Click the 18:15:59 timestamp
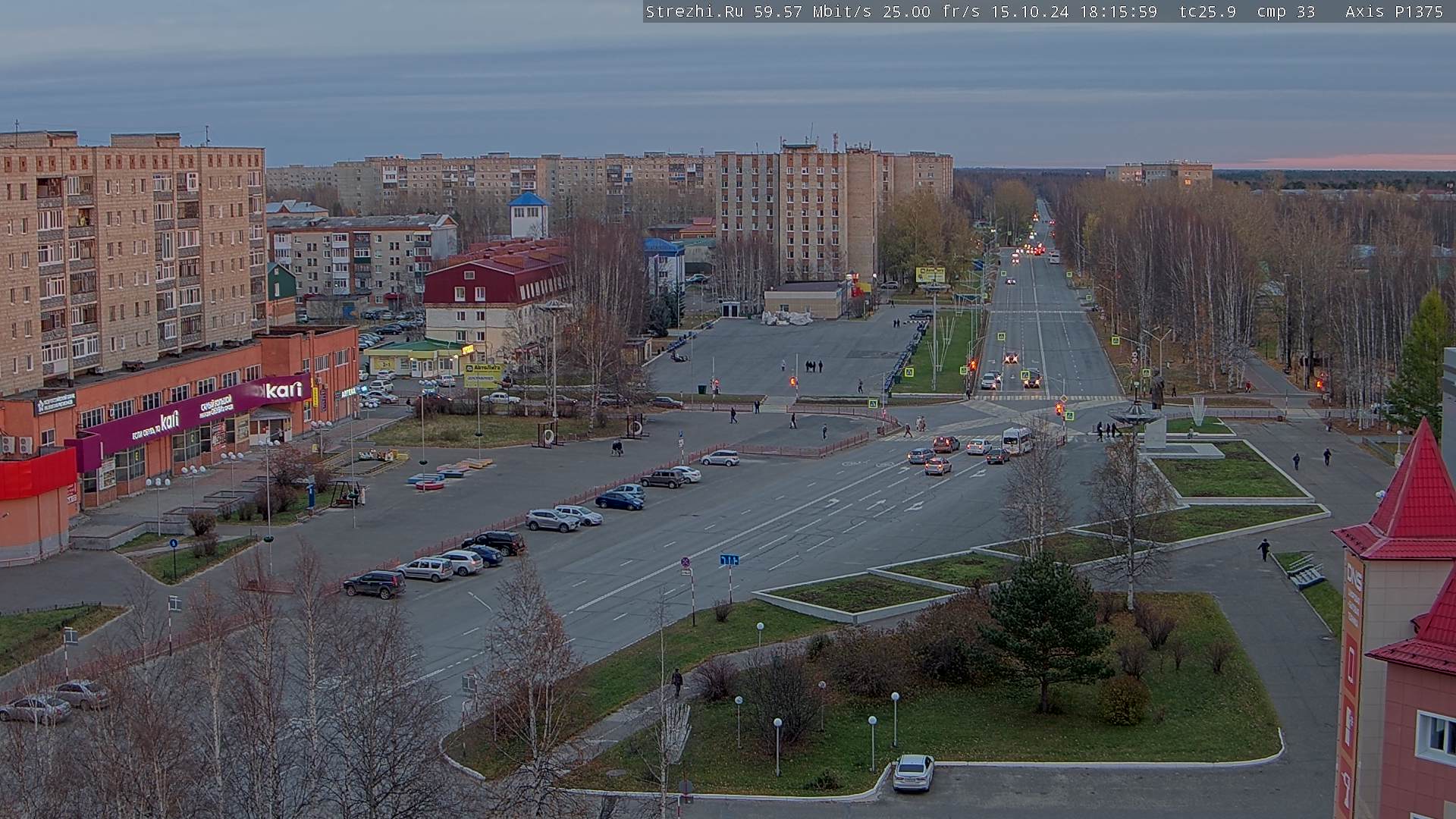 (1119, 11)
